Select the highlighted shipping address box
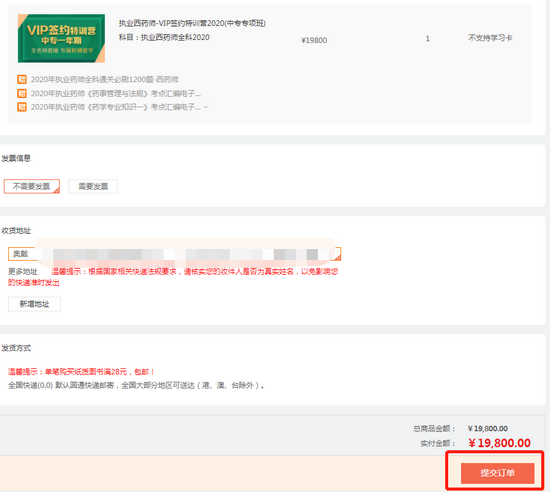 pyautogui.click(x=174, y=254)
